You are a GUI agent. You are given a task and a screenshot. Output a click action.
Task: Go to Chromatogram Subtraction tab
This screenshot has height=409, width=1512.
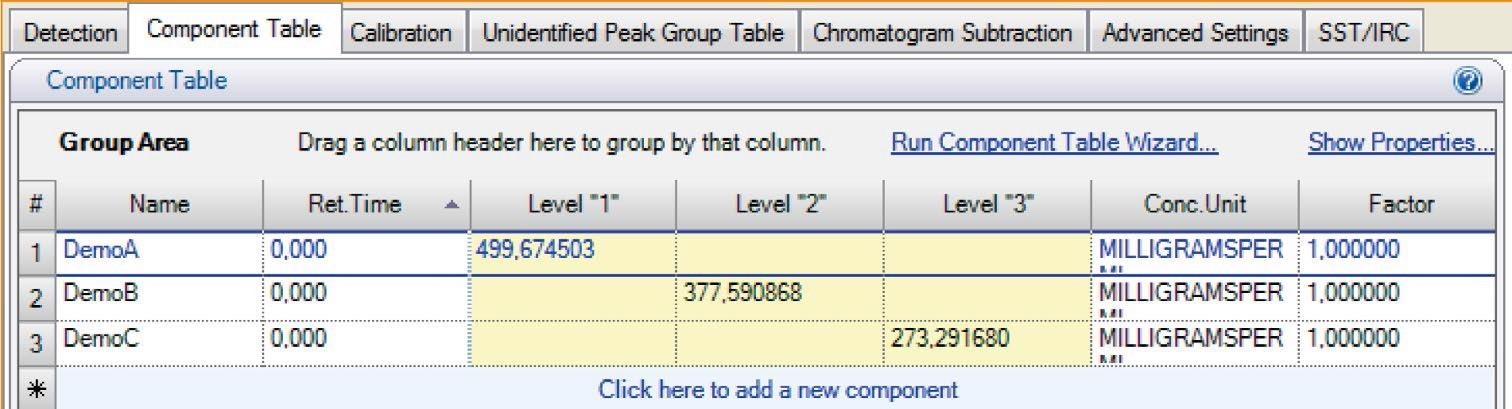coord(942,33)
